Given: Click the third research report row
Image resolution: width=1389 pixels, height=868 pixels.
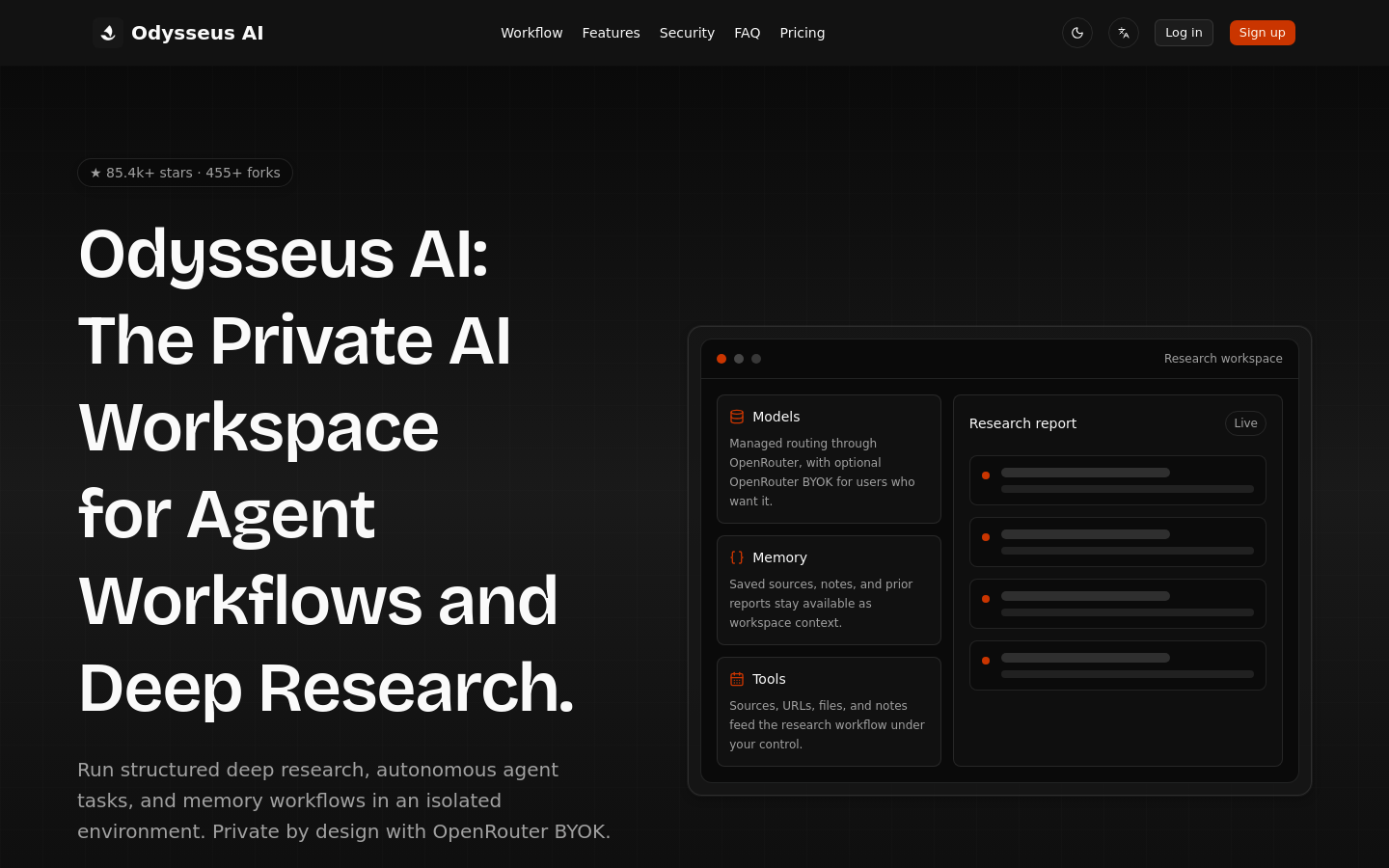Looking at the screenshot, I should click(x=1118, y=604).
